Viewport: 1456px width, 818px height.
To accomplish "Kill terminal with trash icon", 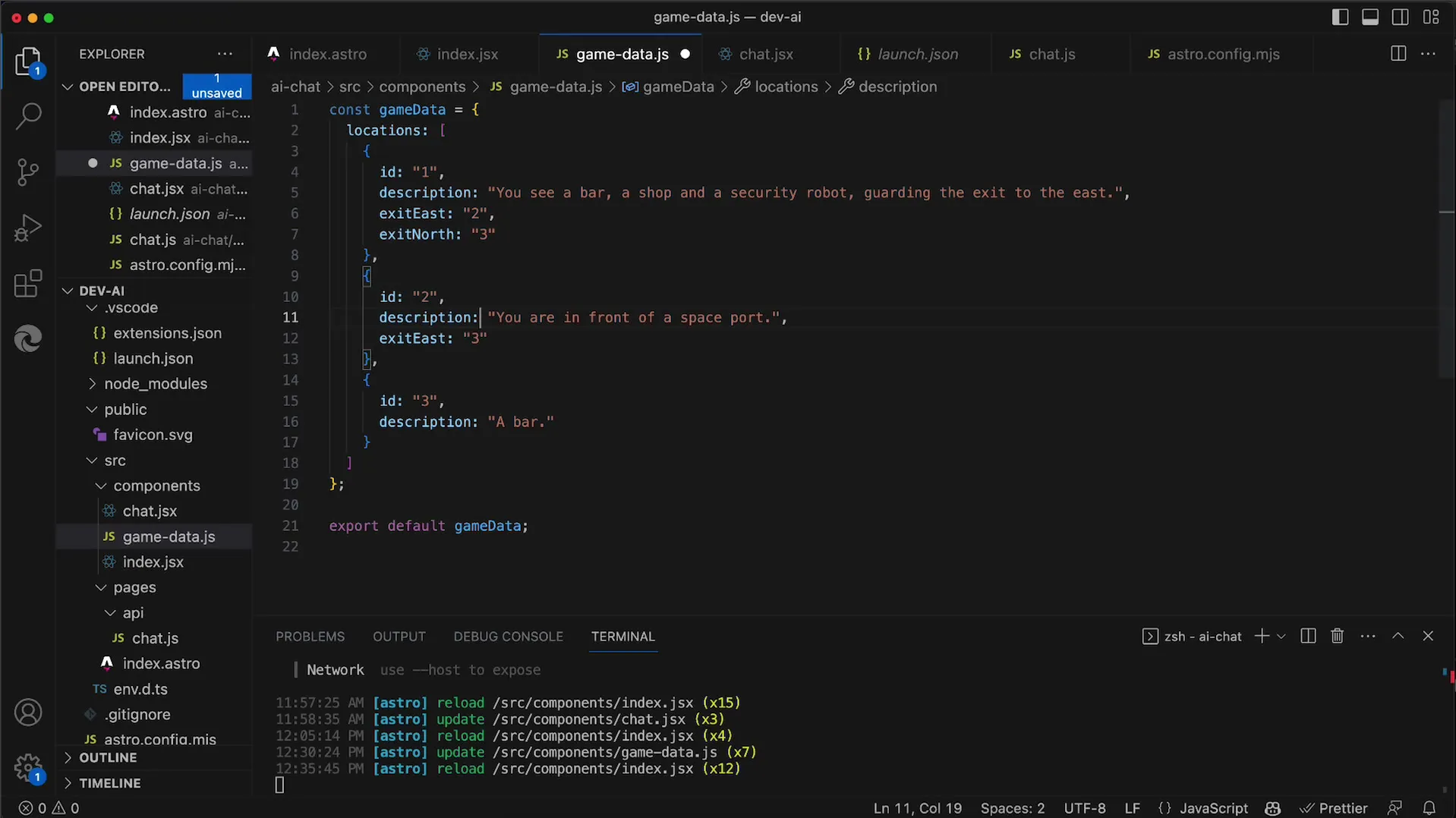I will click(x=1338, y=636).
